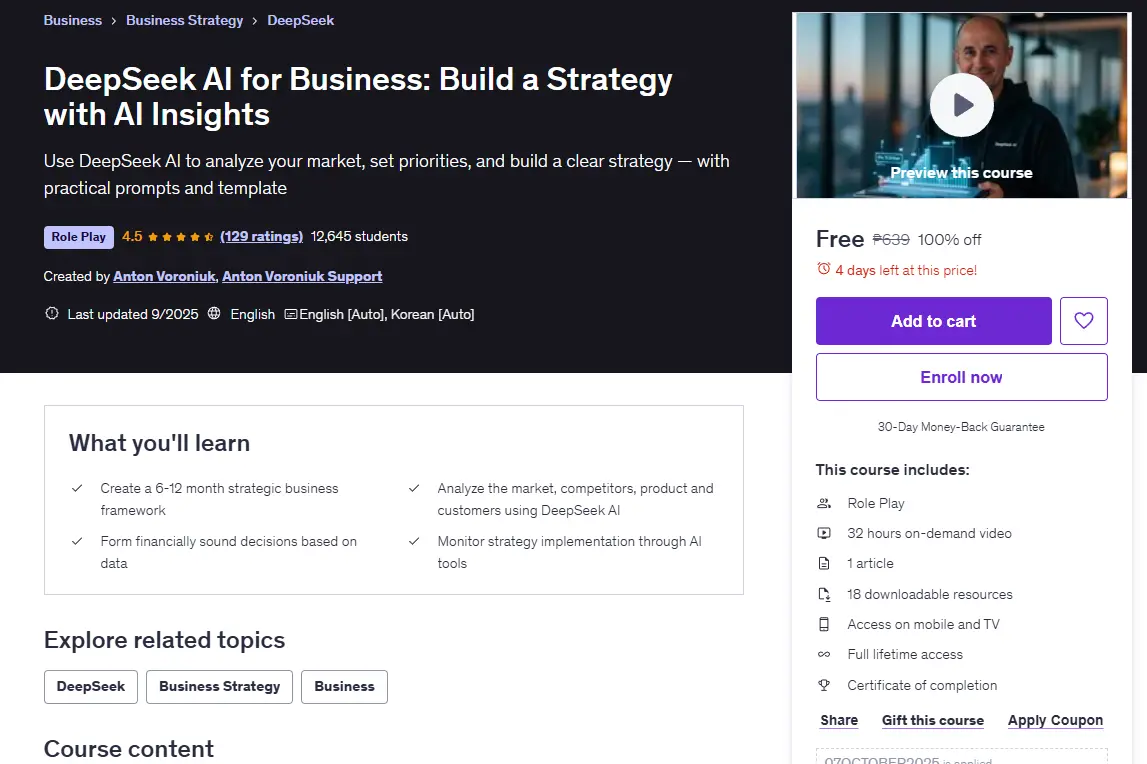Click the mobile and TV access icon
1147x764 pixels.
824,624
